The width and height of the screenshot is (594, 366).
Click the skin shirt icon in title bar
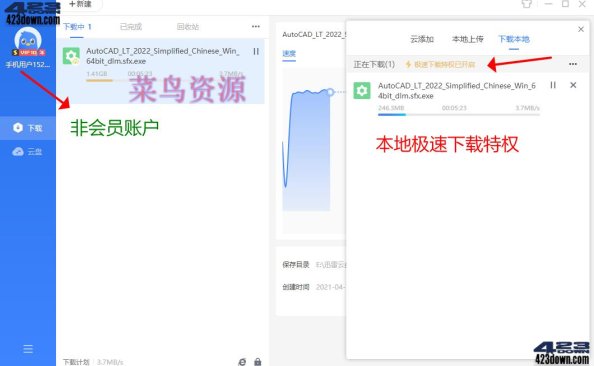526,4
